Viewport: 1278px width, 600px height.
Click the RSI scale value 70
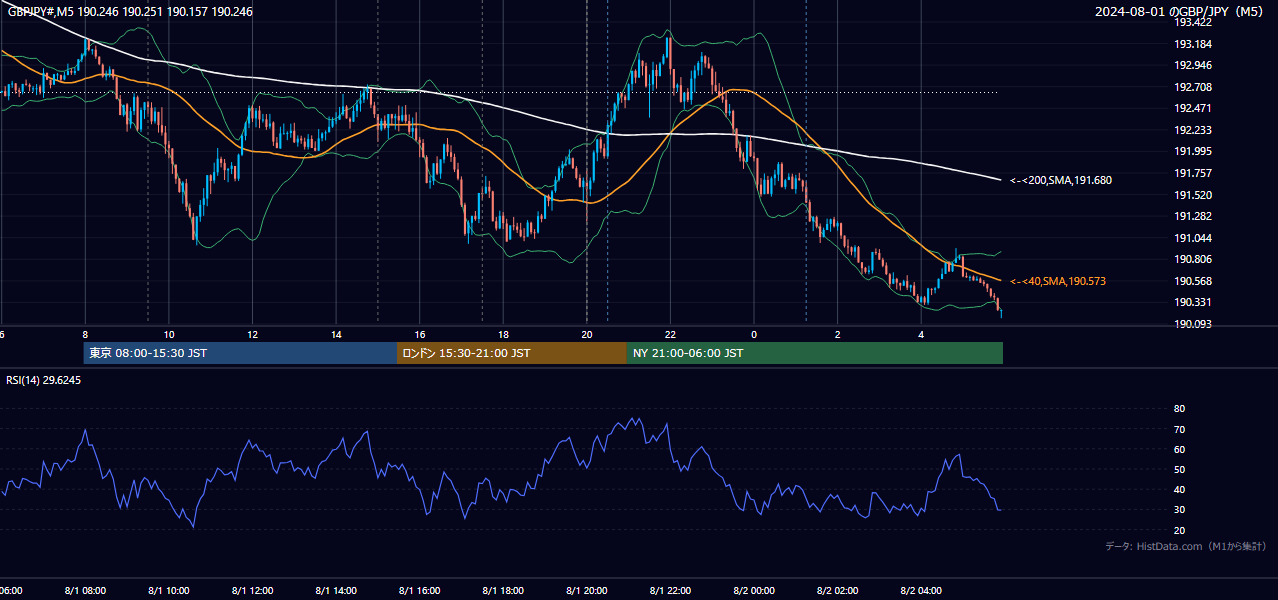pos(1179,430)
